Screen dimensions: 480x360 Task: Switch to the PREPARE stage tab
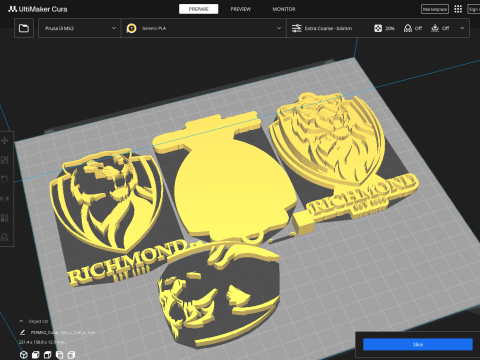point(199,9)
